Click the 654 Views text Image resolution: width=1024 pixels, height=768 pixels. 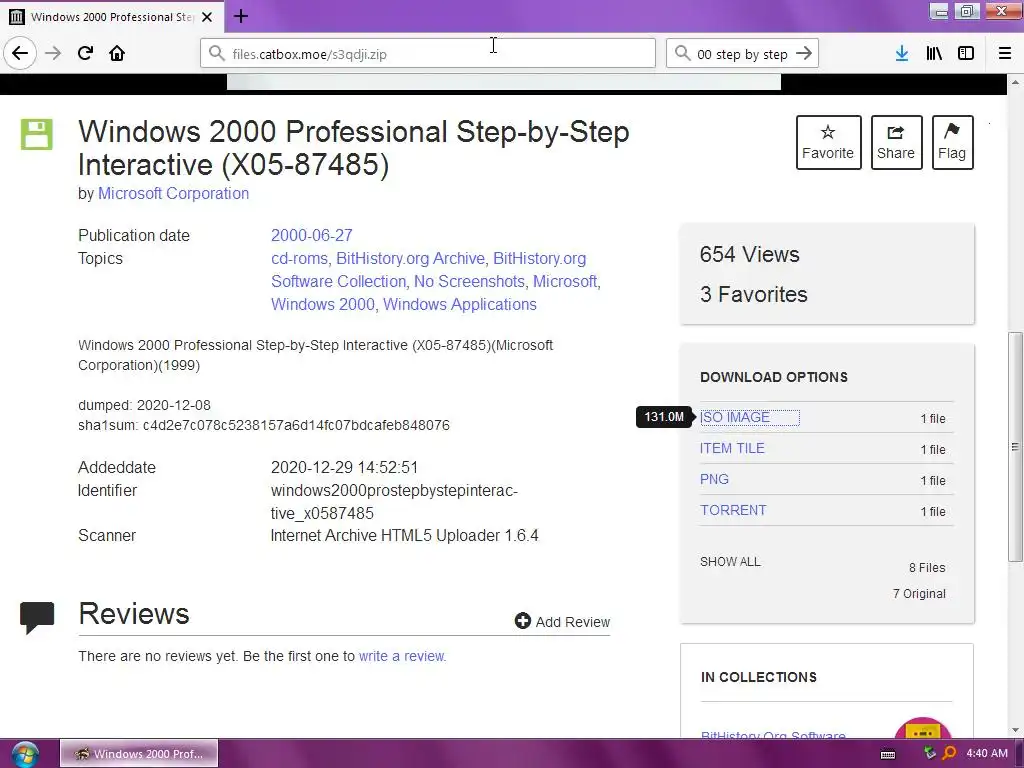pyautogui.click(x=750, y=255)
